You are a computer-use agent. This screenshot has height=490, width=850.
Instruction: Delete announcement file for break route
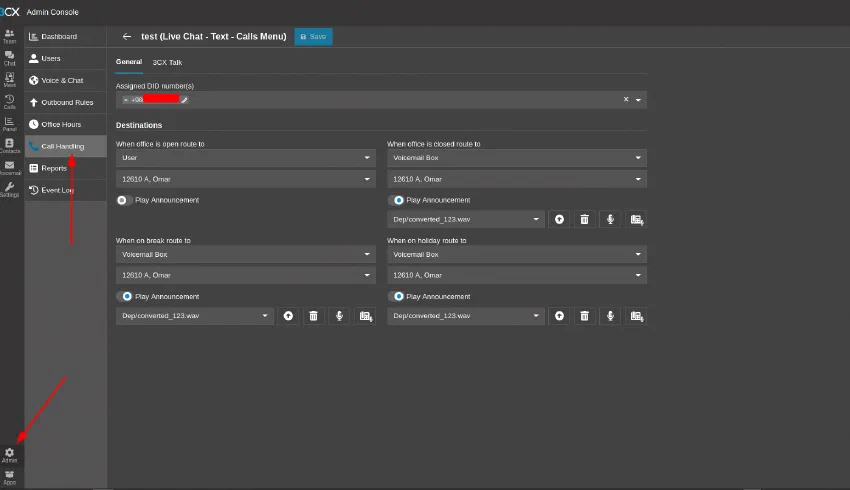[x=313, y=315]
